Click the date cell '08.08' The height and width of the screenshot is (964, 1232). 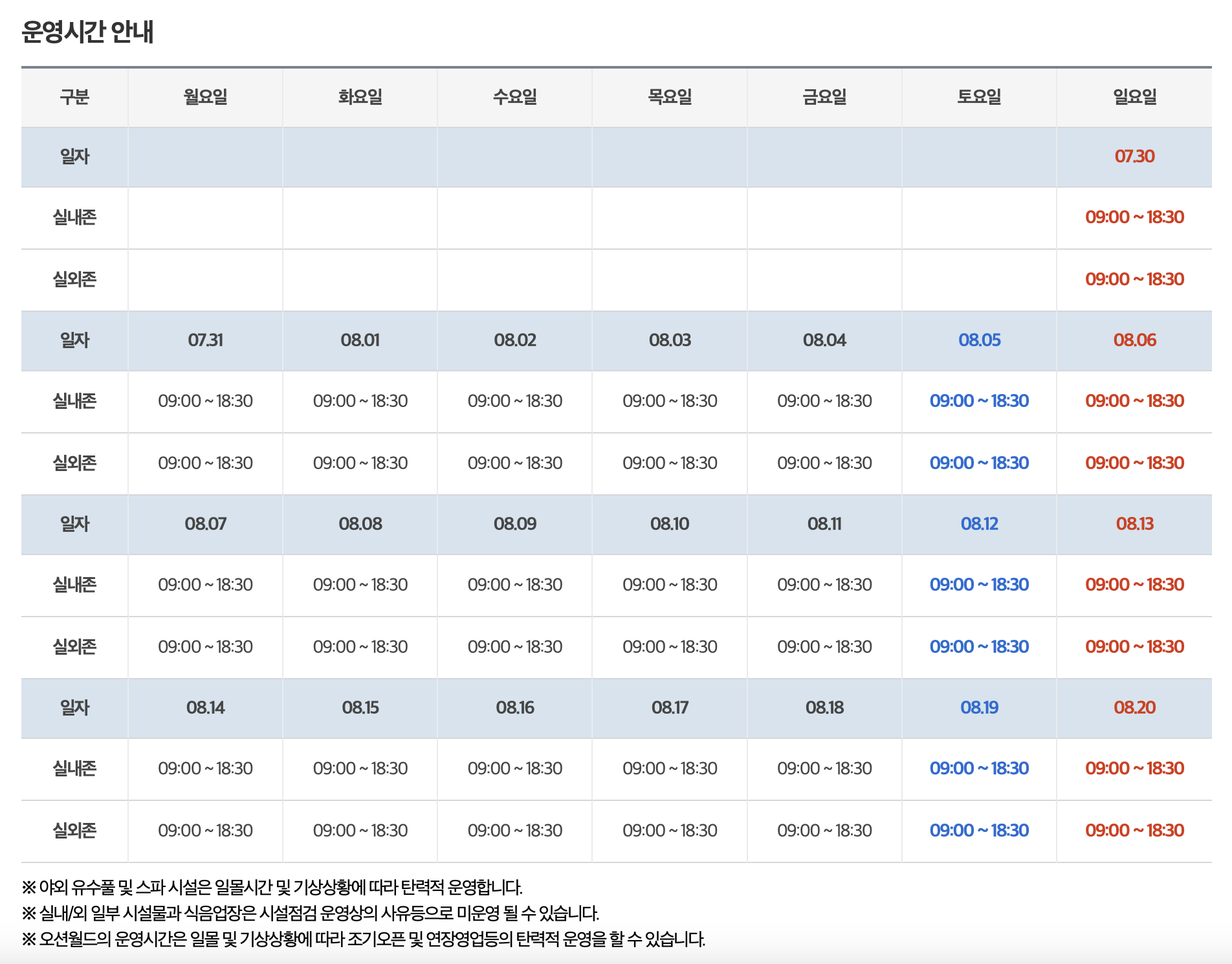point(360,524)
